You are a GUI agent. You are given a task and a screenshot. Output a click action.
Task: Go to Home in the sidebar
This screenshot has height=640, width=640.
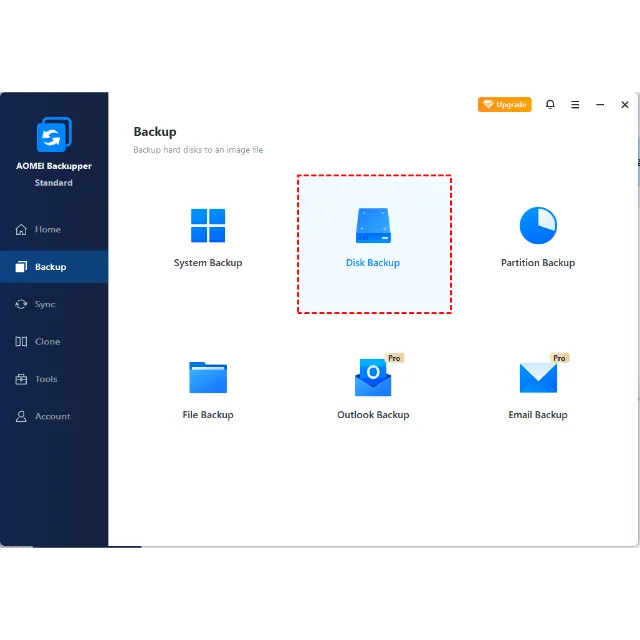pyautogui.click(x=47, y=229)
